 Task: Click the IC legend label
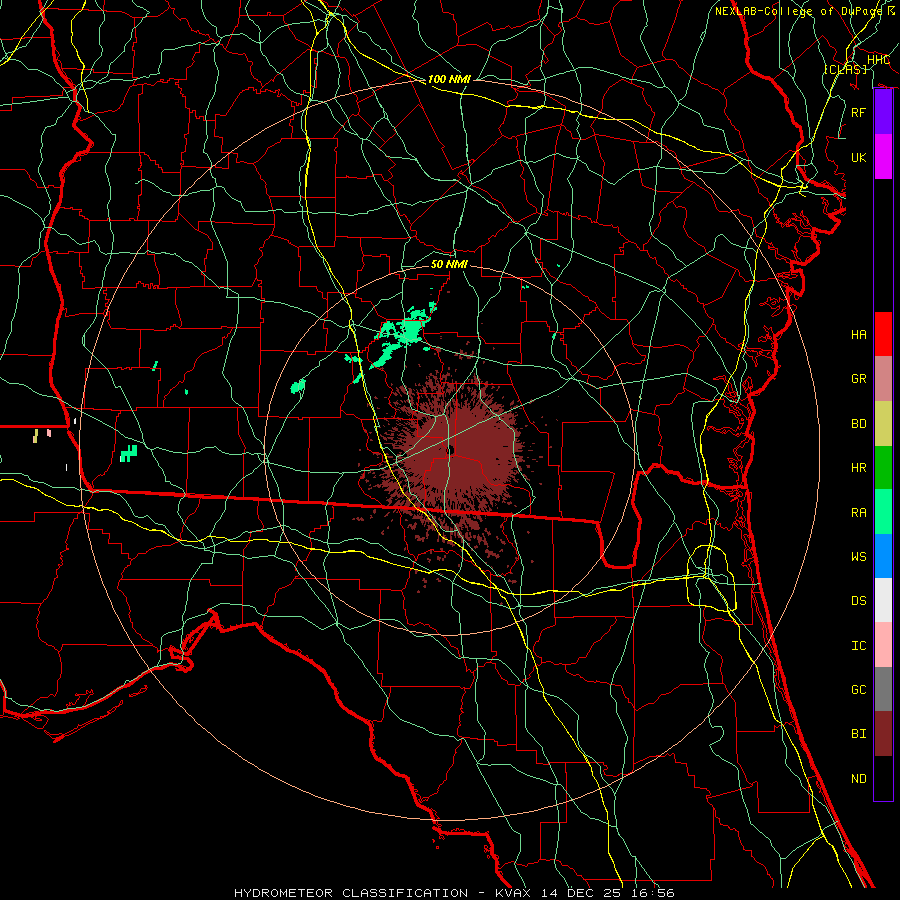[x=858, y=646]
